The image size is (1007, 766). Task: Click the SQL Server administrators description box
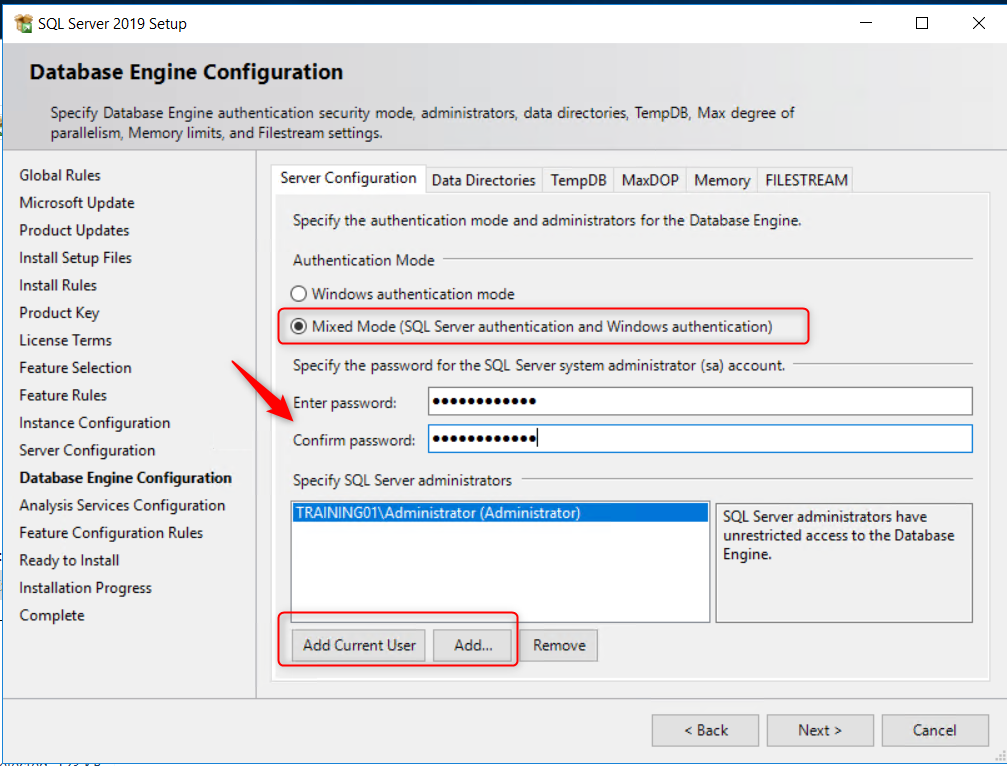(844, 562)
